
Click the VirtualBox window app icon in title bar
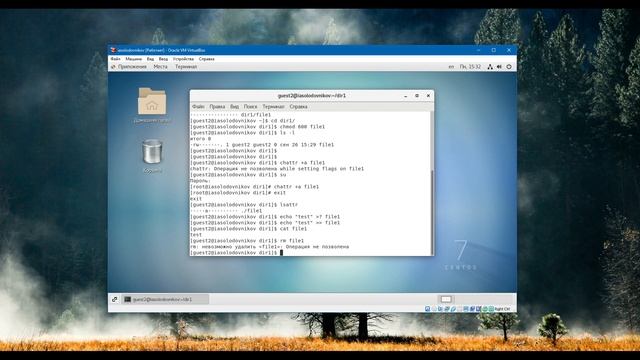113,50
